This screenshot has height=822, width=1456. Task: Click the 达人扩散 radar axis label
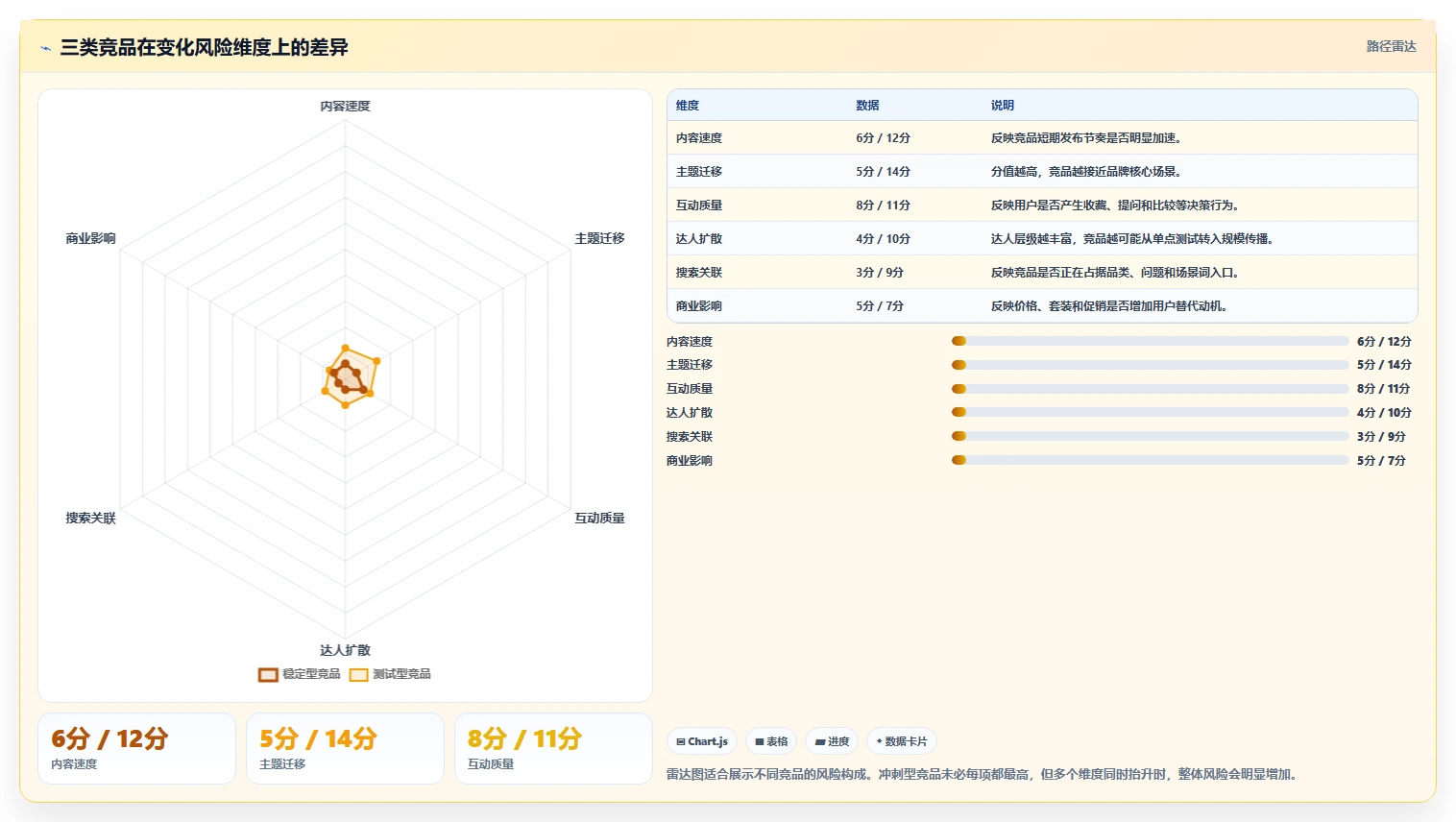point(345,650)
